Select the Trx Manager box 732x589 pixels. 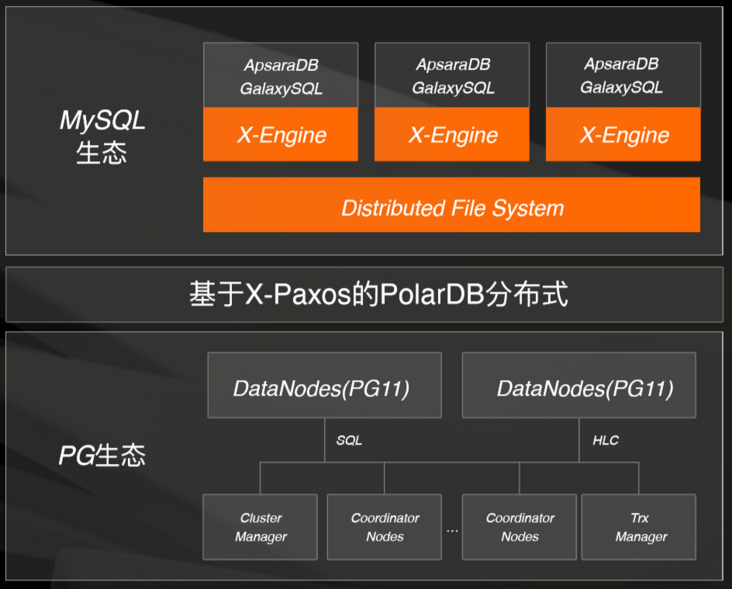point(639,527)
